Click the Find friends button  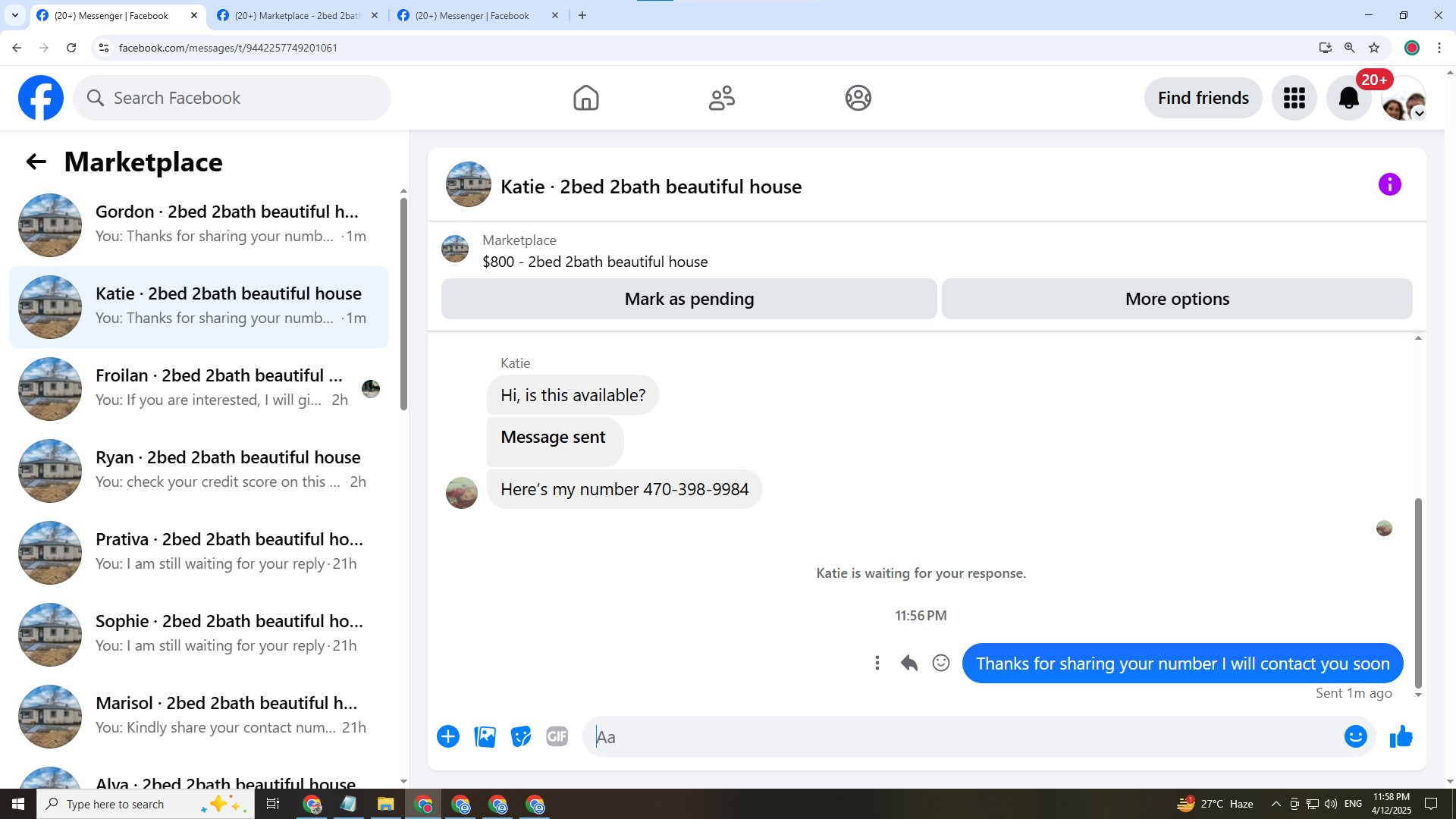coord(1203,98)
